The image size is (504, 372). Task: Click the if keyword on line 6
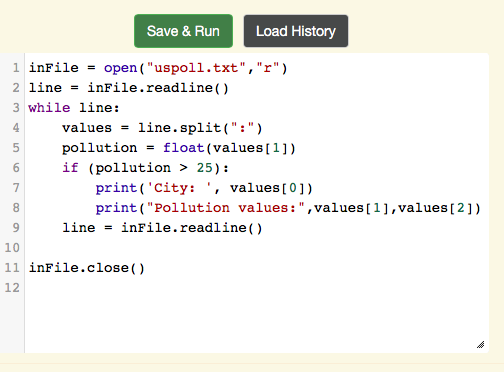click(70, 168)
